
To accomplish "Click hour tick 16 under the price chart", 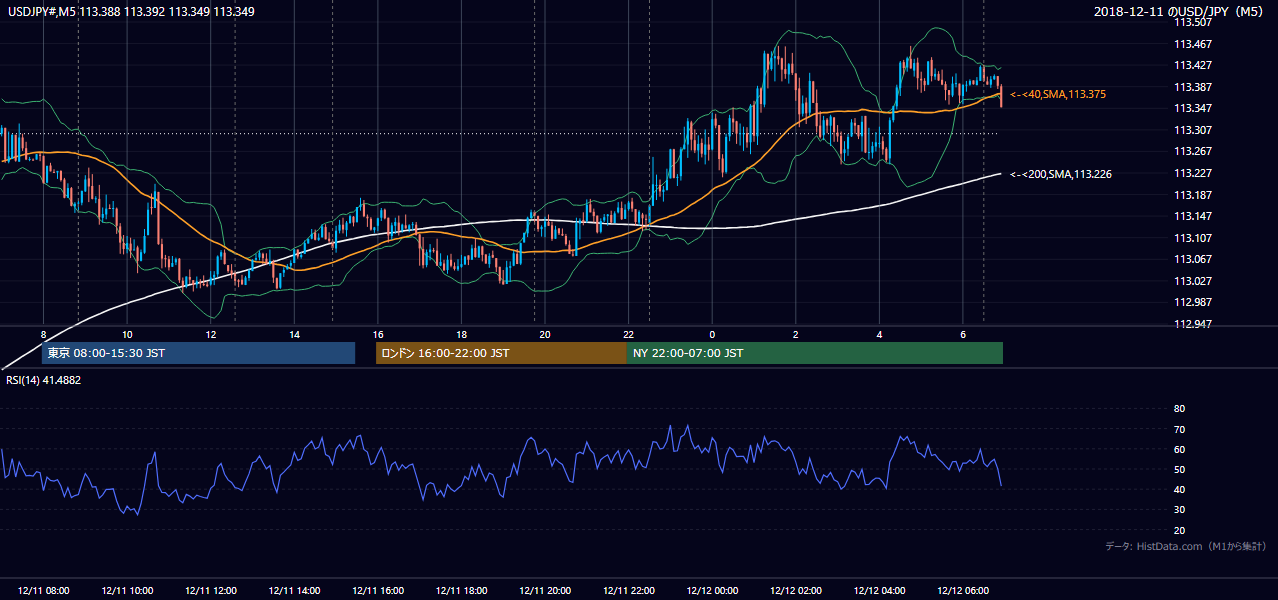I will point(378,334).
